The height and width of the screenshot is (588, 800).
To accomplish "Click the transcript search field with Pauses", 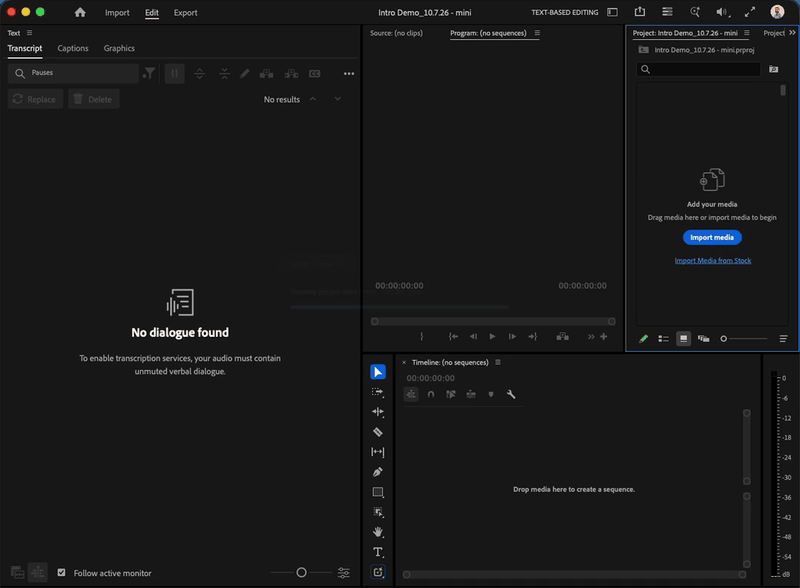I will (x=73, y=73).
